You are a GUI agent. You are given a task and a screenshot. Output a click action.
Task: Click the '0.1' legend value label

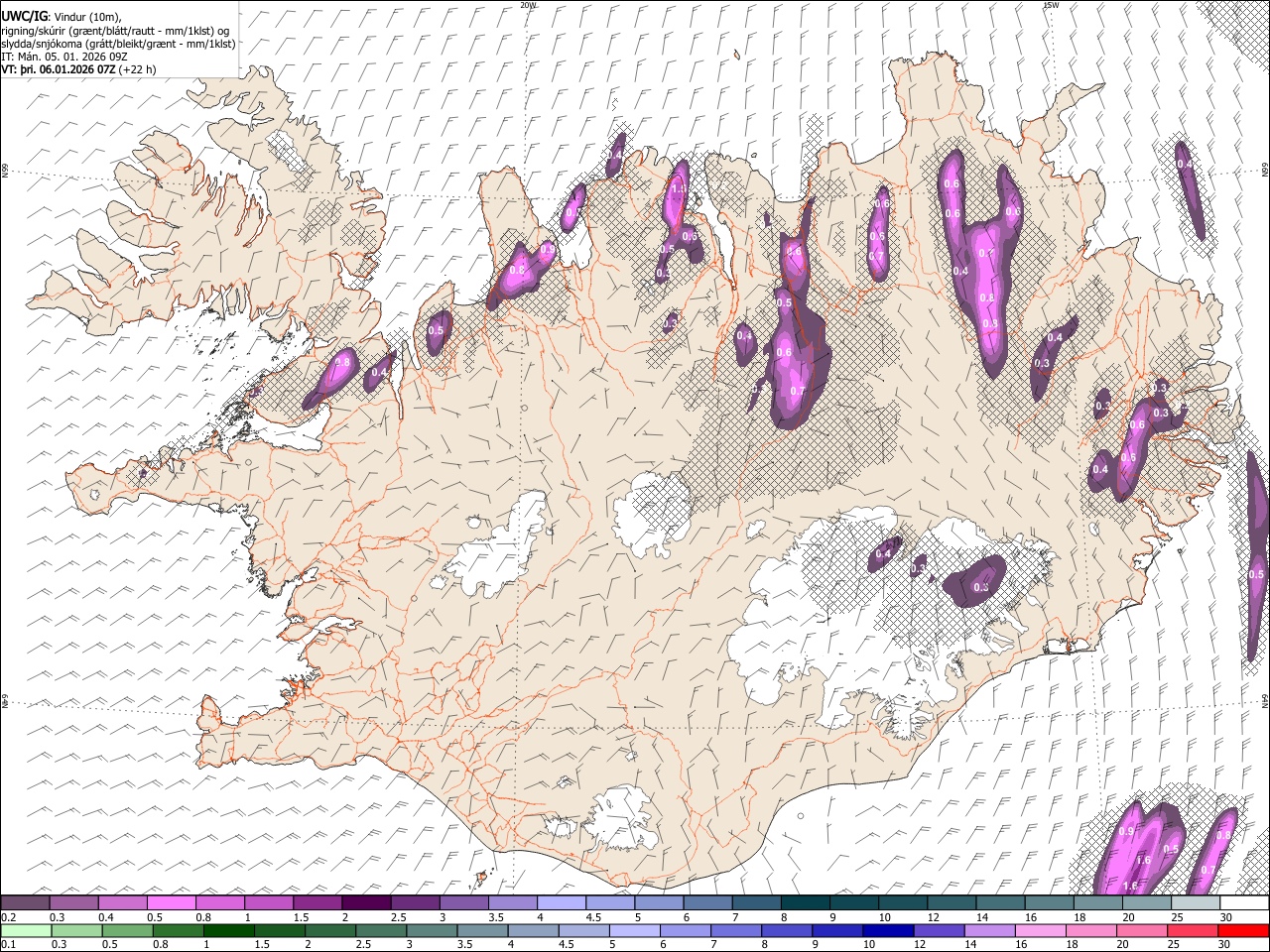coord(9,945)
